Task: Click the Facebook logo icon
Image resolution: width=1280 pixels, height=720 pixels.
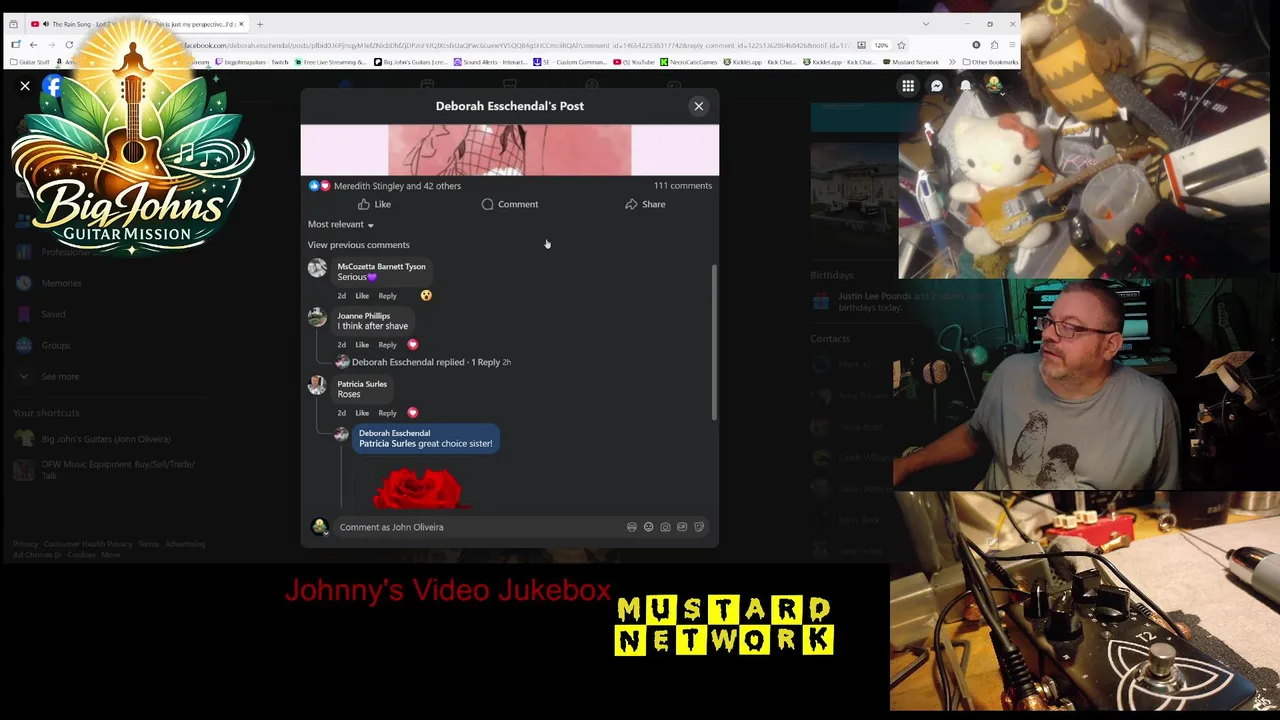Action: pos(53,86)
